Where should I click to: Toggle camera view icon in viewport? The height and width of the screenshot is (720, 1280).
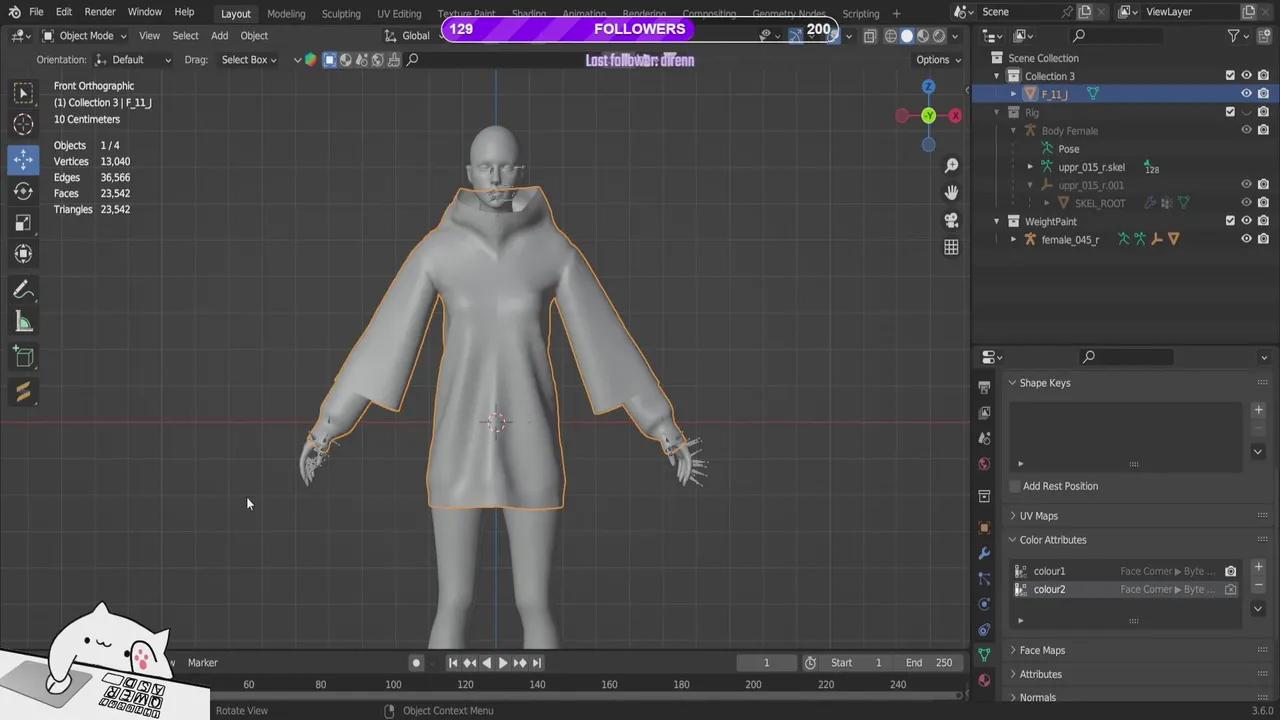(x=951, y=220)
